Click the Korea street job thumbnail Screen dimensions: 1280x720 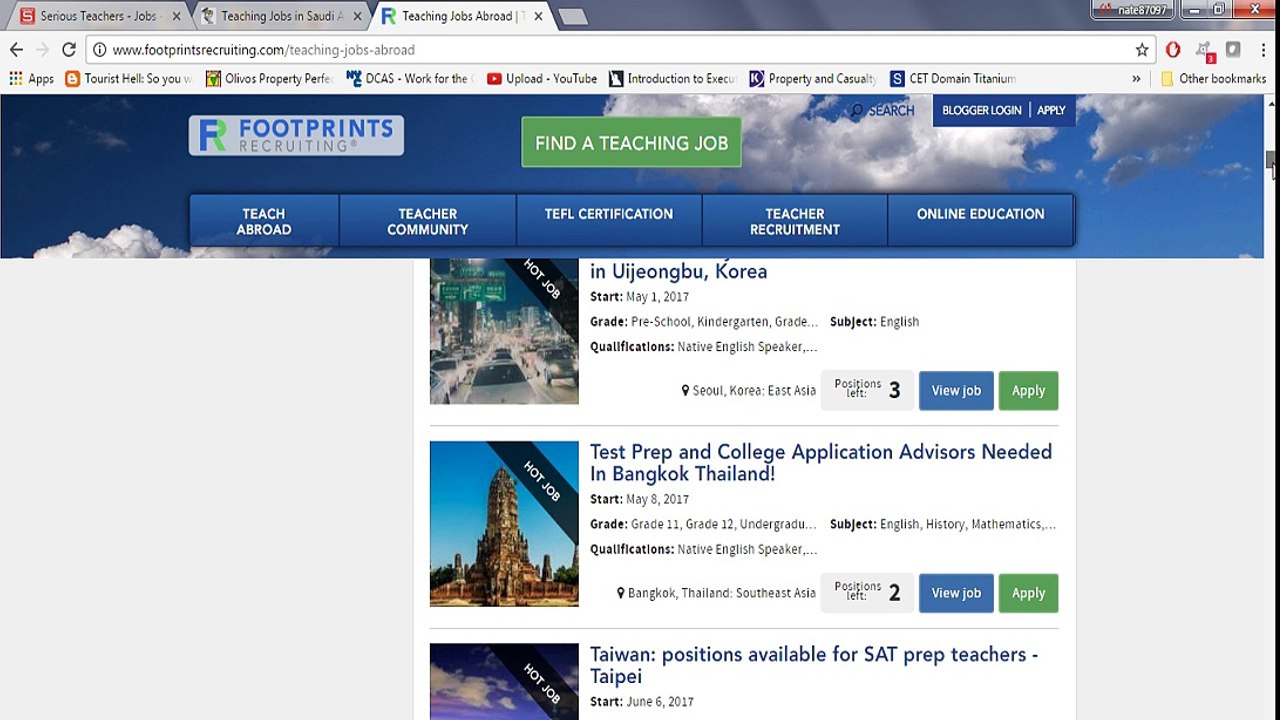click(x=504, y=331)
